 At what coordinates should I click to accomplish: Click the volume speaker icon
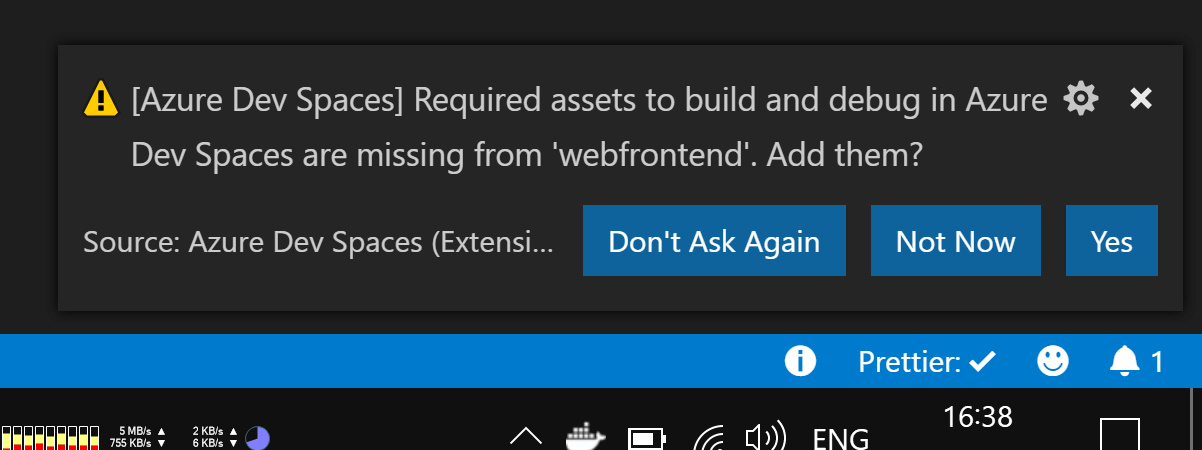click(x=765, y=438)
